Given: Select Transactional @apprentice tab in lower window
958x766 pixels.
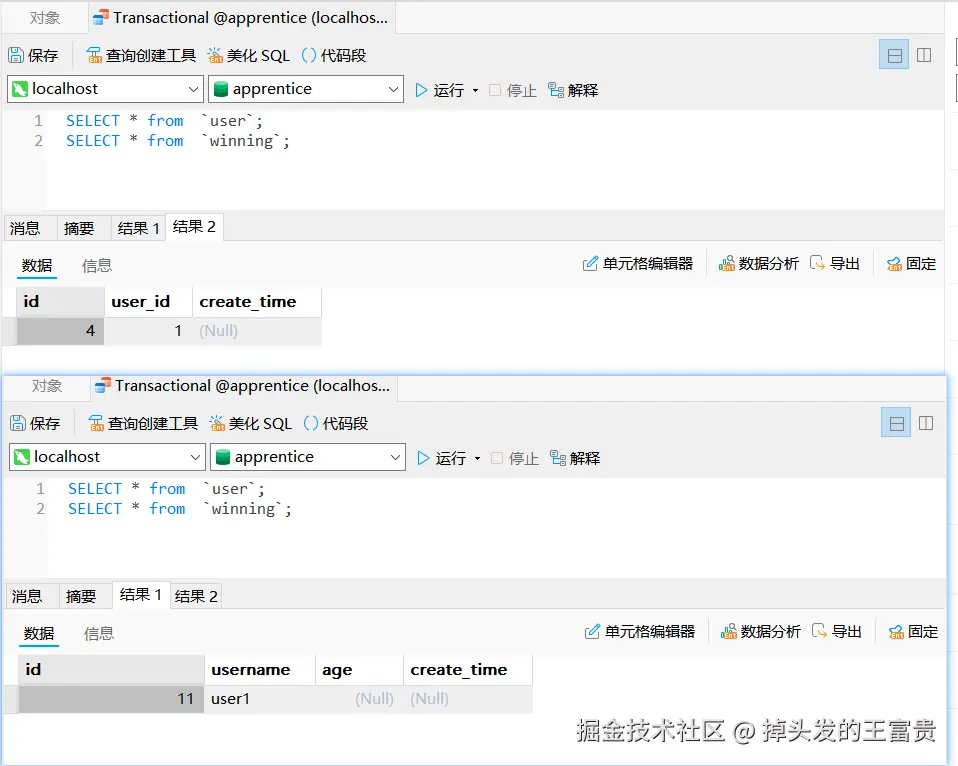Looking at the screenshot, I should click(x=244, y=386).
